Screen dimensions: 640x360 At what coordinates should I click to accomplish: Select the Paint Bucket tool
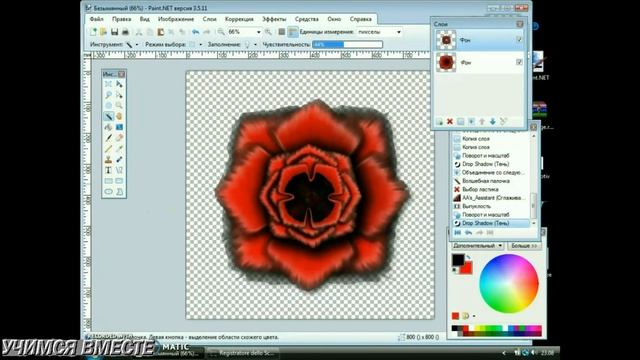(109, 127)
